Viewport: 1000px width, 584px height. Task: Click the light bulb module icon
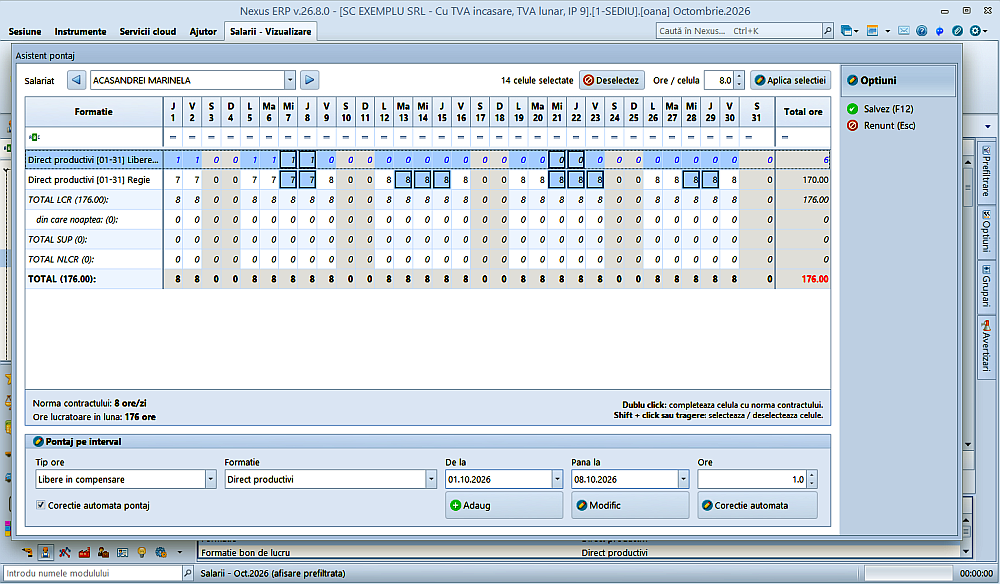coord(142,552)
